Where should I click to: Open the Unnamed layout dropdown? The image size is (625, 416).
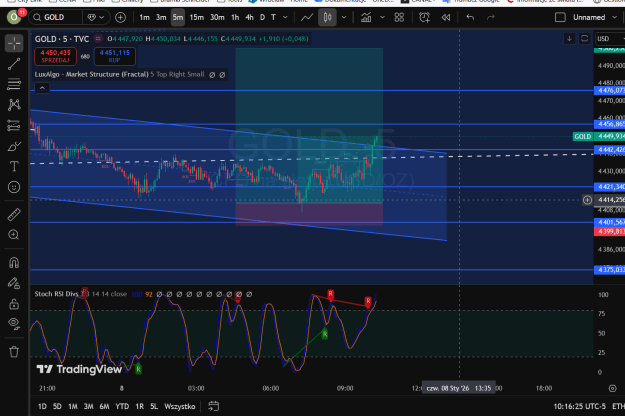pos(614,17)
